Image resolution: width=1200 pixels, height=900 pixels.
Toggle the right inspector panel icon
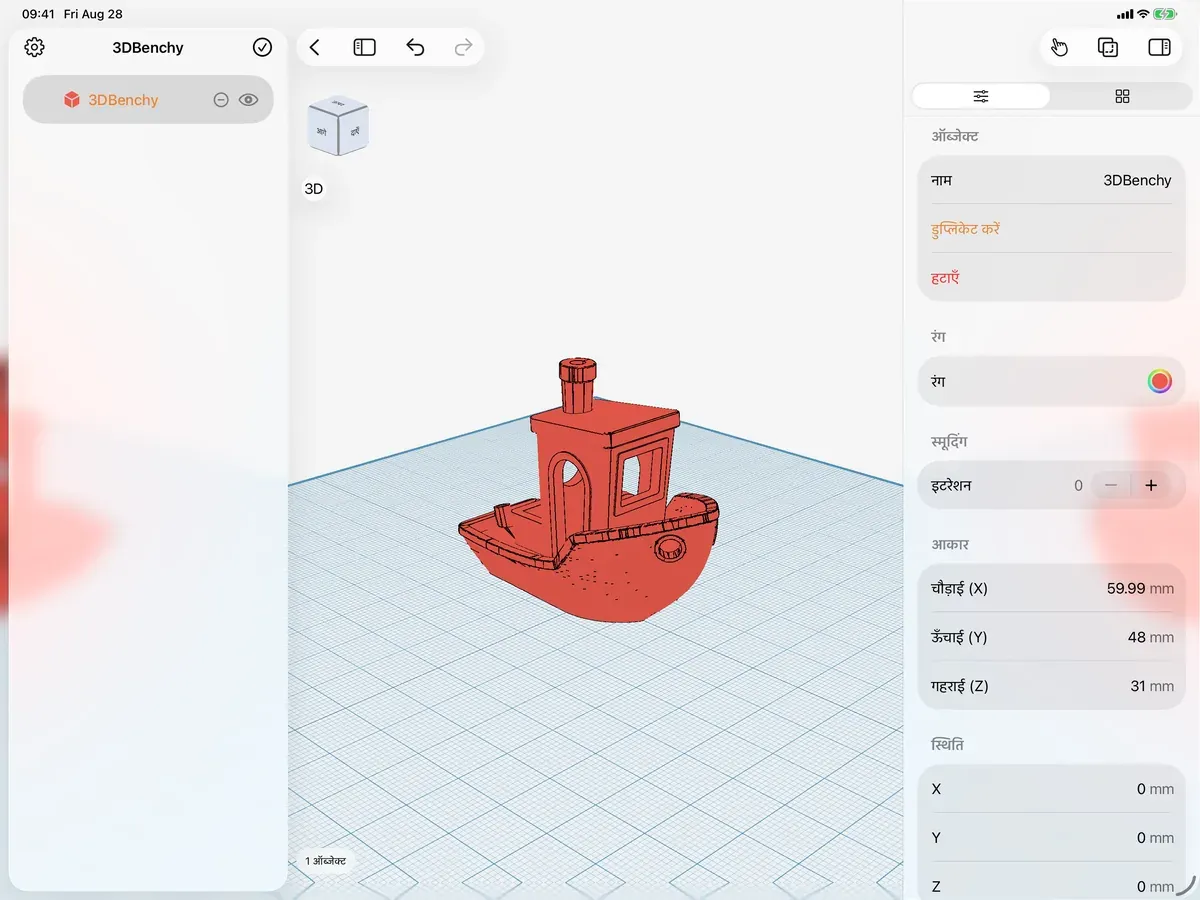1159,47
